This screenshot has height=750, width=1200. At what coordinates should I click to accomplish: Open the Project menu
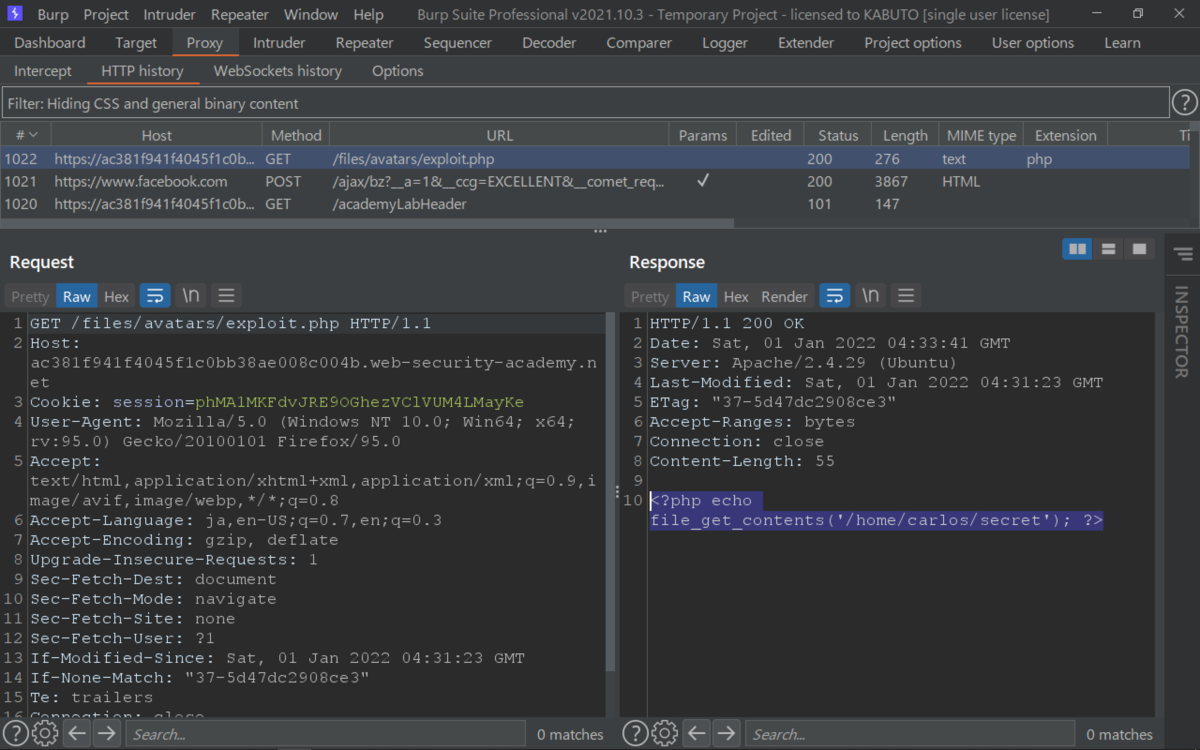106,15
